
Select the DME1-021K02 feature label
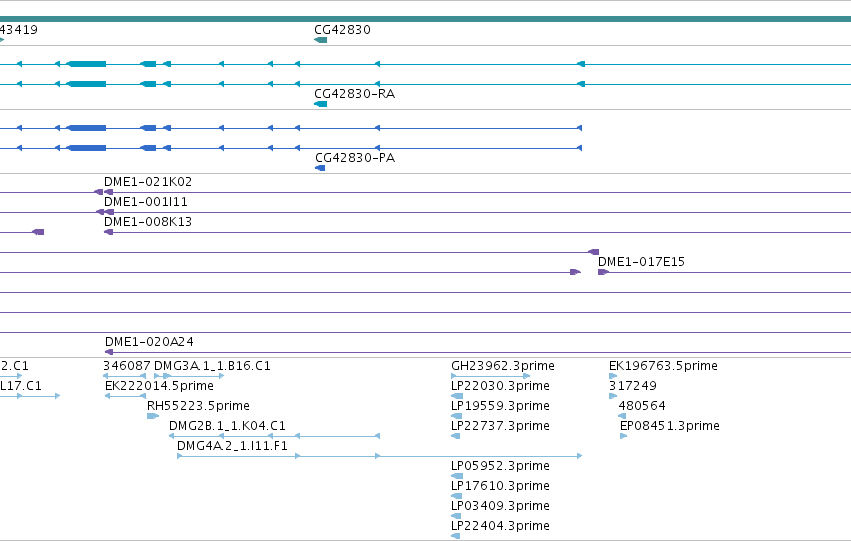pyautogui.click(x=148, y=182)
